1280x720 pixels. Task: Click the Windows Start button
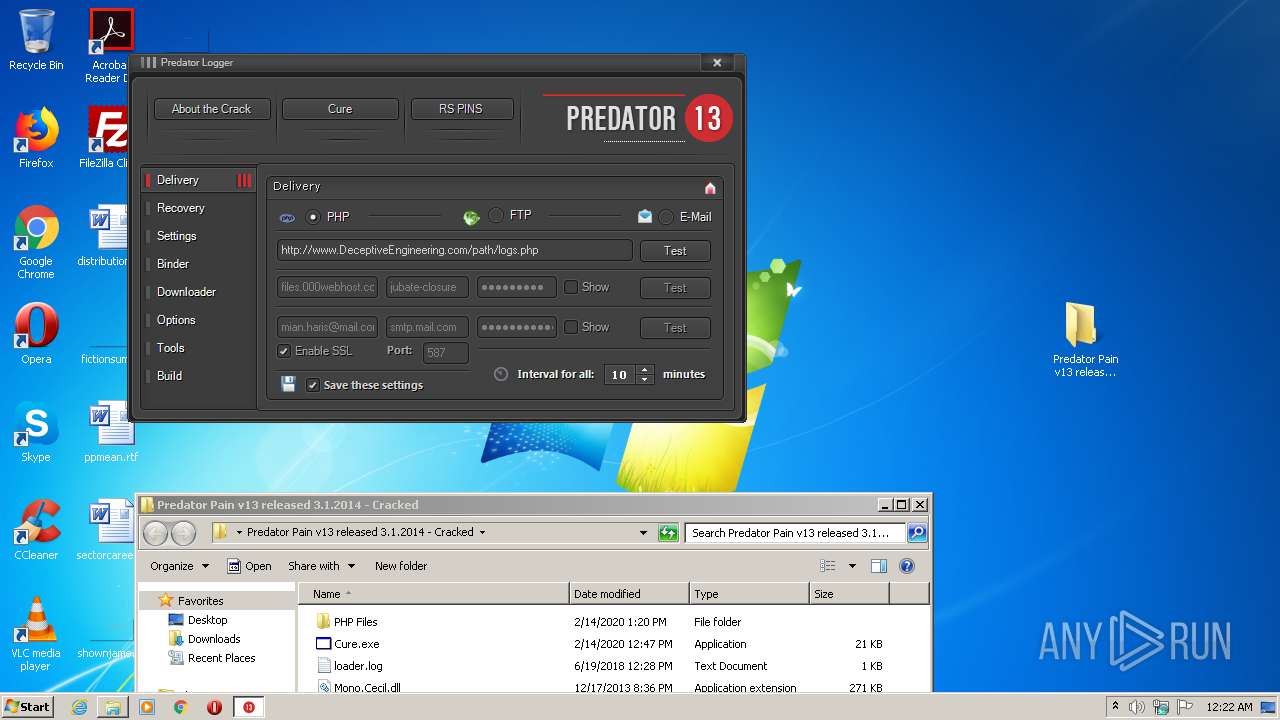28,707
